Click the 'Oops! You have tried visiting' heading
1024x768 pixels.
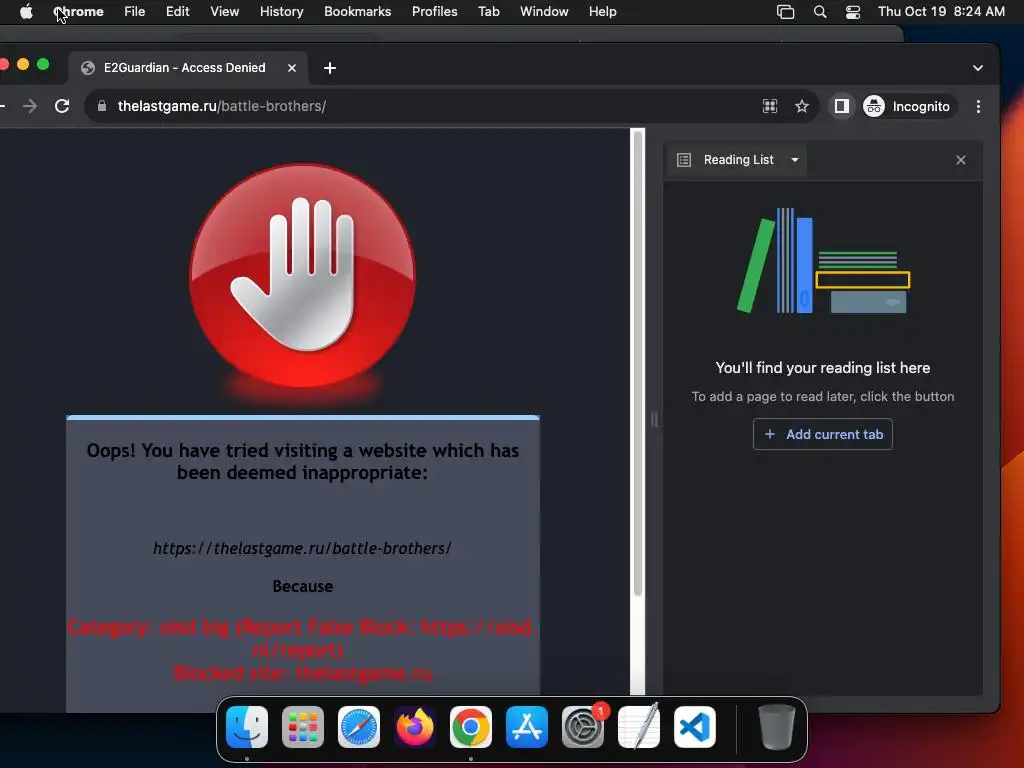click(x=302, y=461)
